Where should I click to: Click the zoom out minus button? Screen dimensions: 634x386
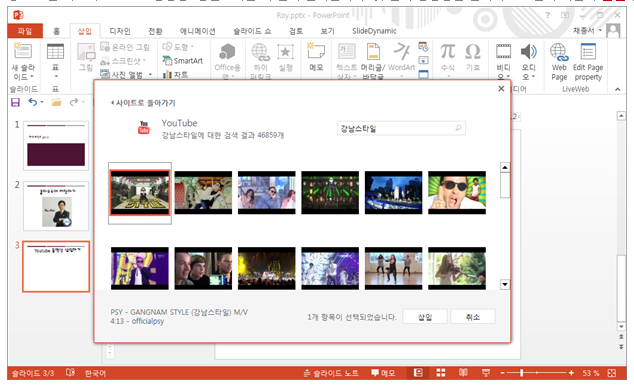(x=503, y=373)
